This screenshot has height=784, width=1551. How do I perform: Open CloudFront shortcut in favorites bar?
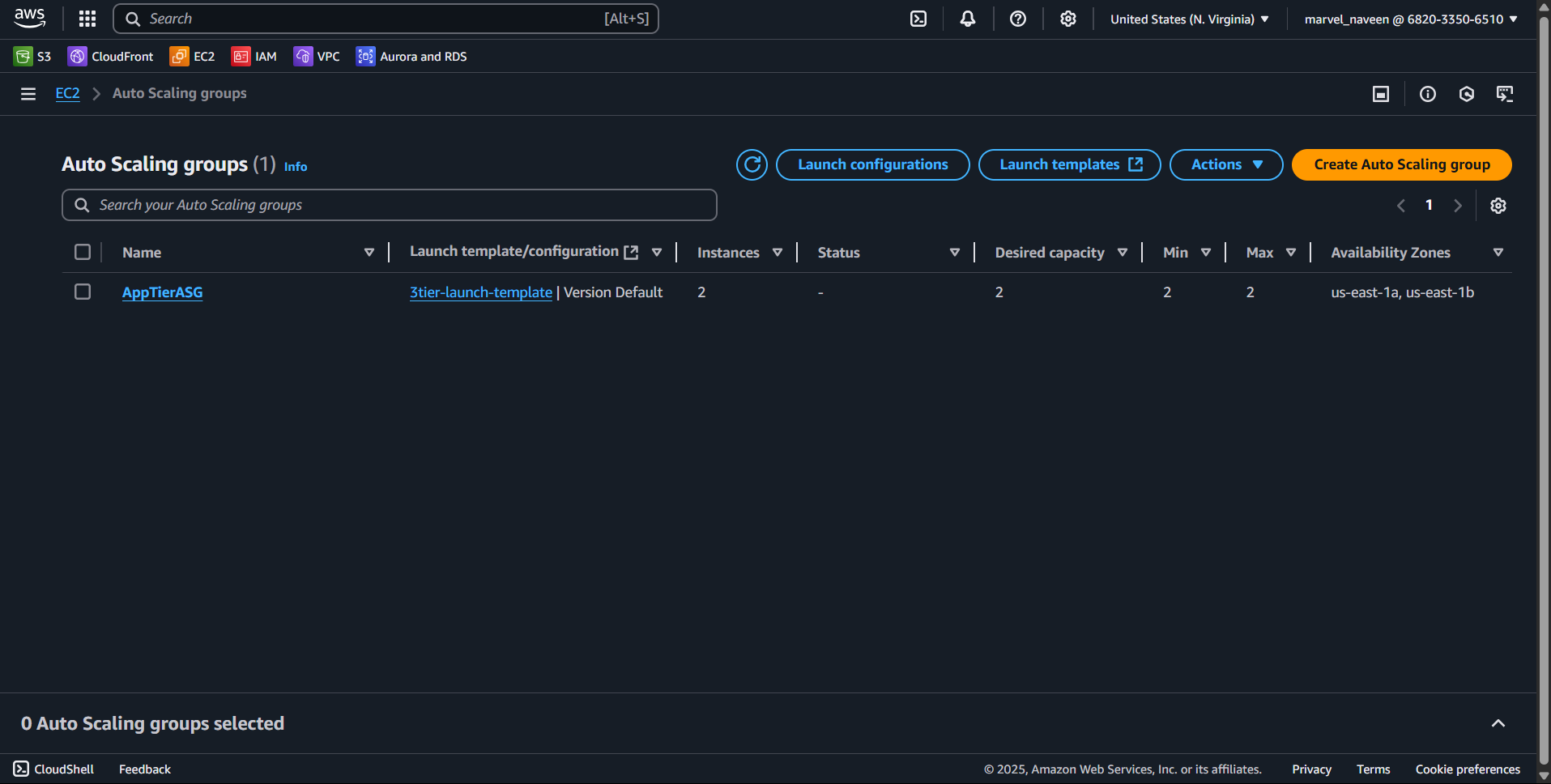(x=111, y=56)
